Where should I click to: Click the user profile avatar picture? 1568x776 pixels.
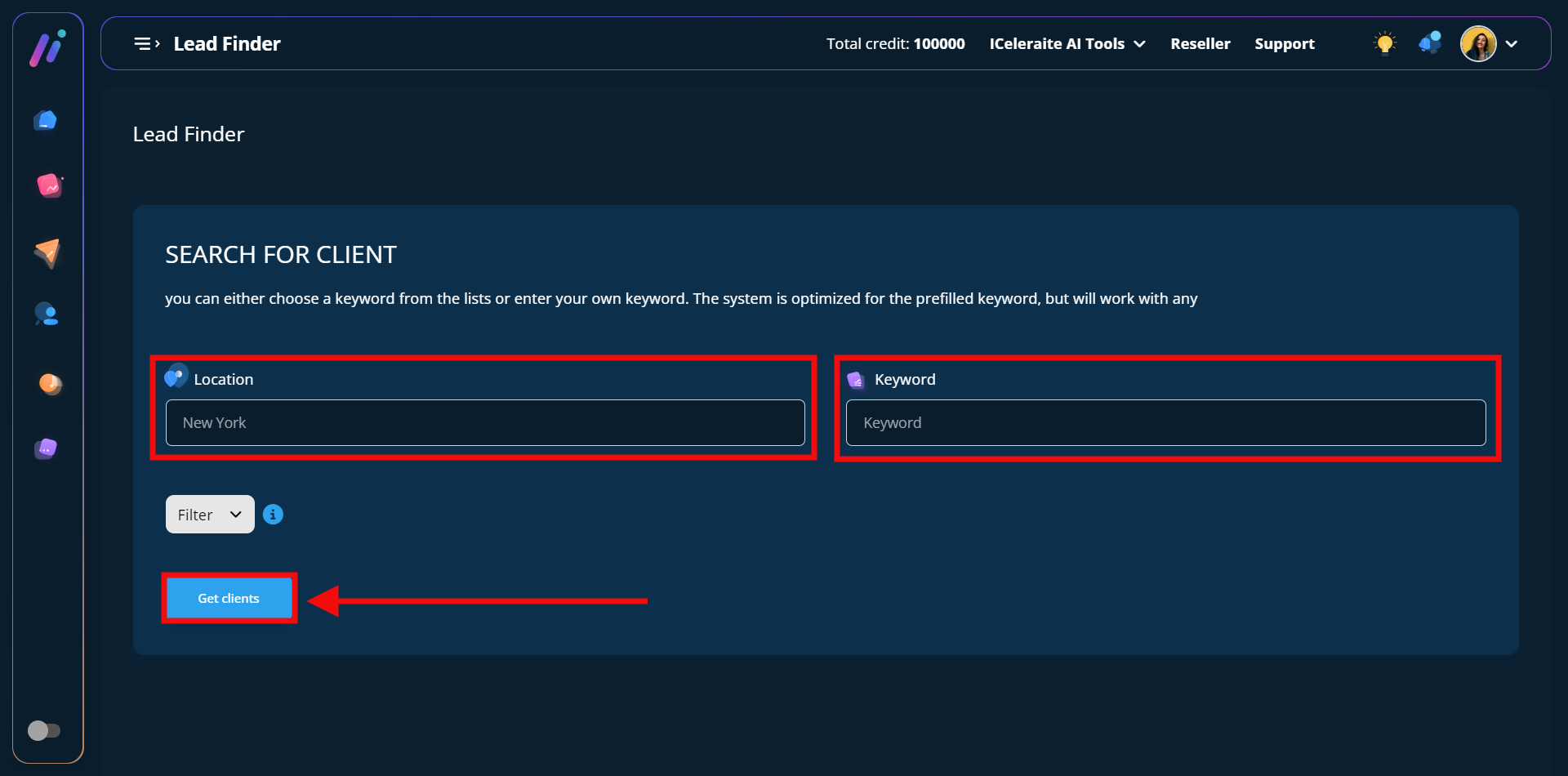point(1478,44)
